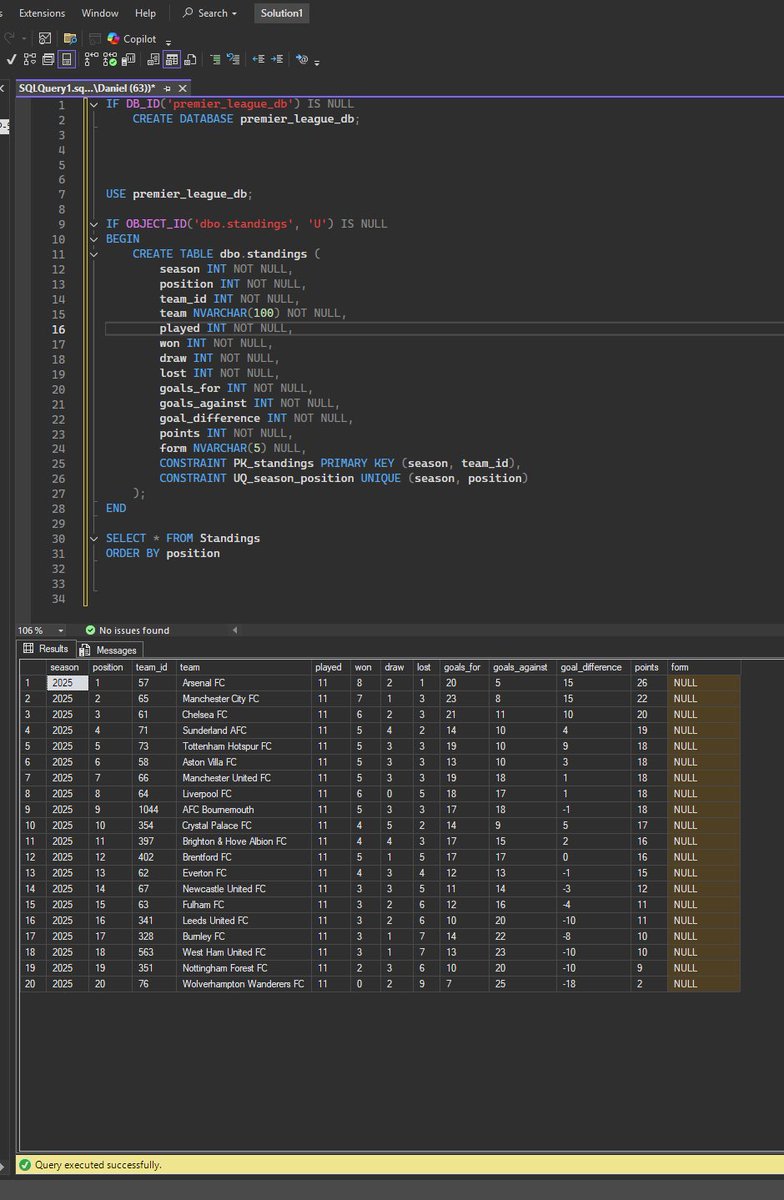The width and height of the screenshot is (784, 1200).
Task: Open the Help menu
Action: (145, 13)
